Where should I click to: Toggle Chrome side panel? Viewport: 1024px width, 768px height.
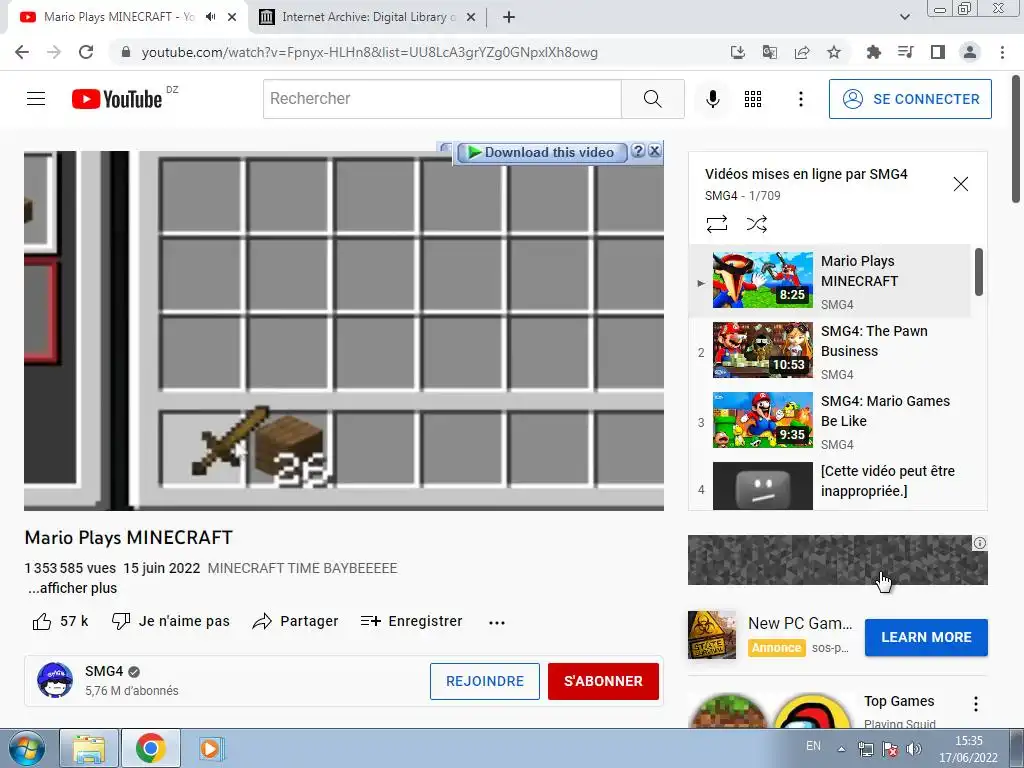(938, 52)
